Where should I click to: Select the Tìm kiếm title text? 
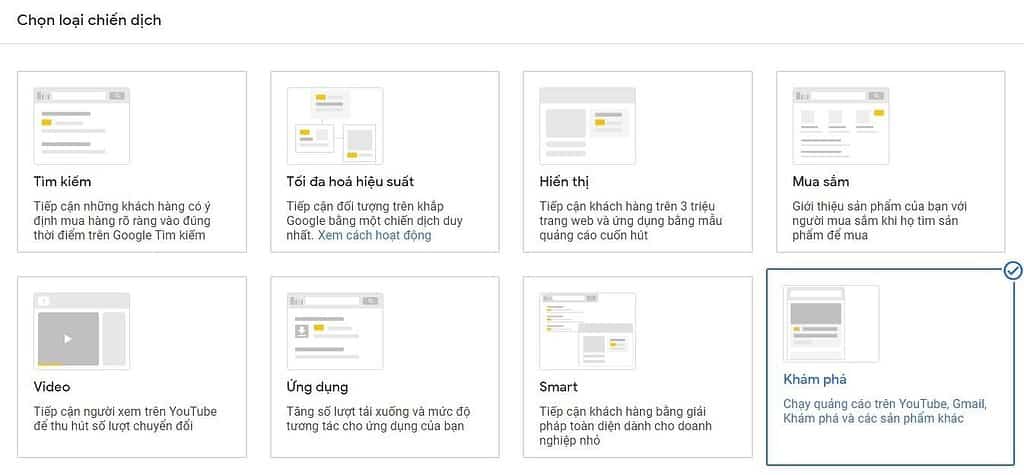click(62, 181)
